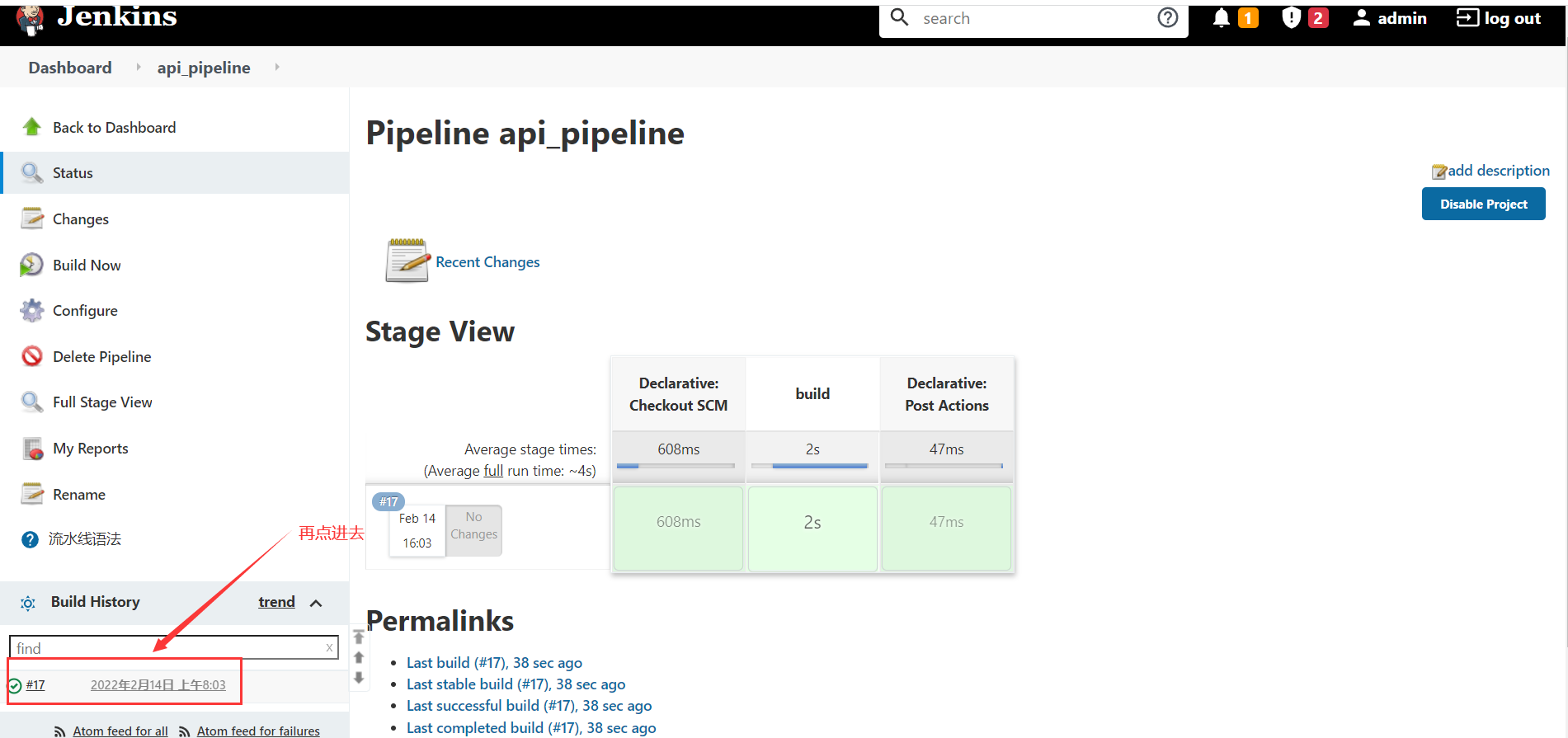Expand the Dashboard breadcrumb dropdown arrow
The width and height of the screenshot is (1568, 738).
tap(138, 68)
